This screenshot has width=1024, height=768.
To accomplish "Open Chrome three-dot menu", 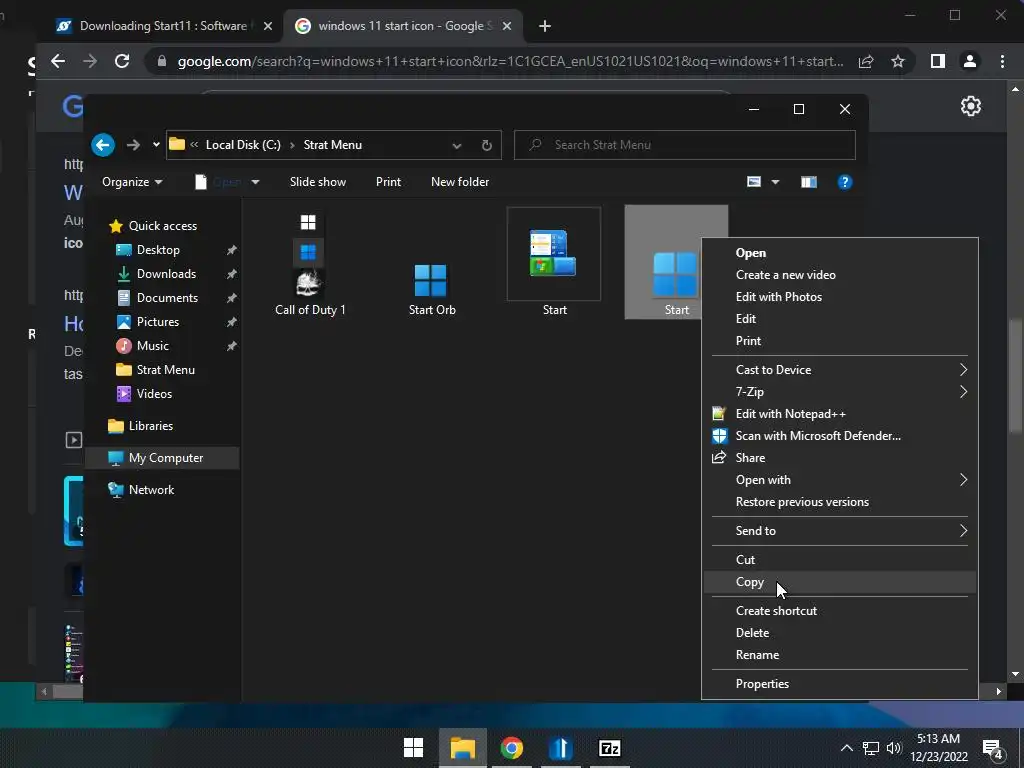I will 1002,61.
